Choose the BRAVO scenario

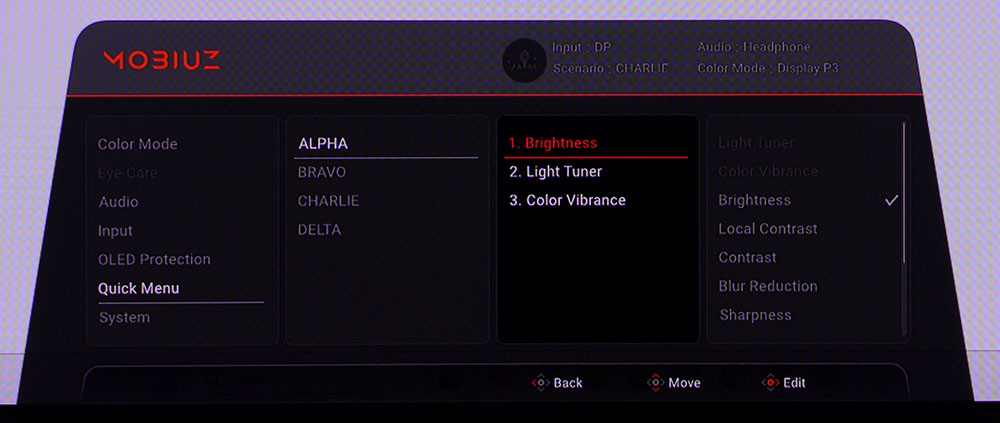322,172
